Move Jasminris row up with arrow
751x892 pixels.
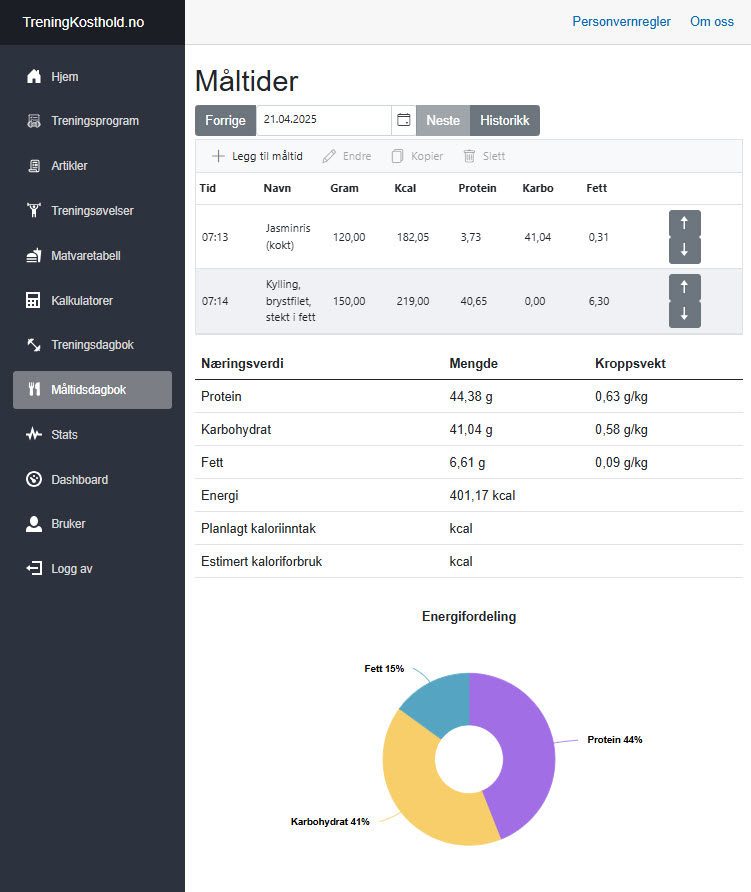pos(684,223)
